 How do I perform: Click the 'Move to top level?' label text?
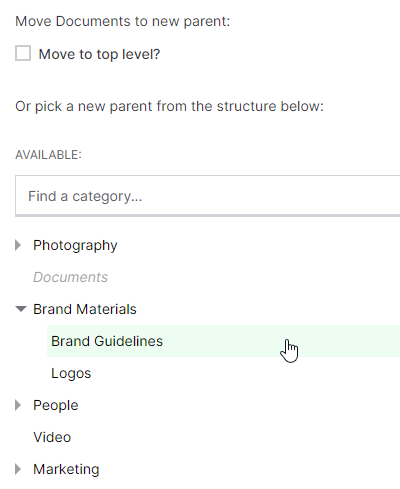(x=99, y=54)
